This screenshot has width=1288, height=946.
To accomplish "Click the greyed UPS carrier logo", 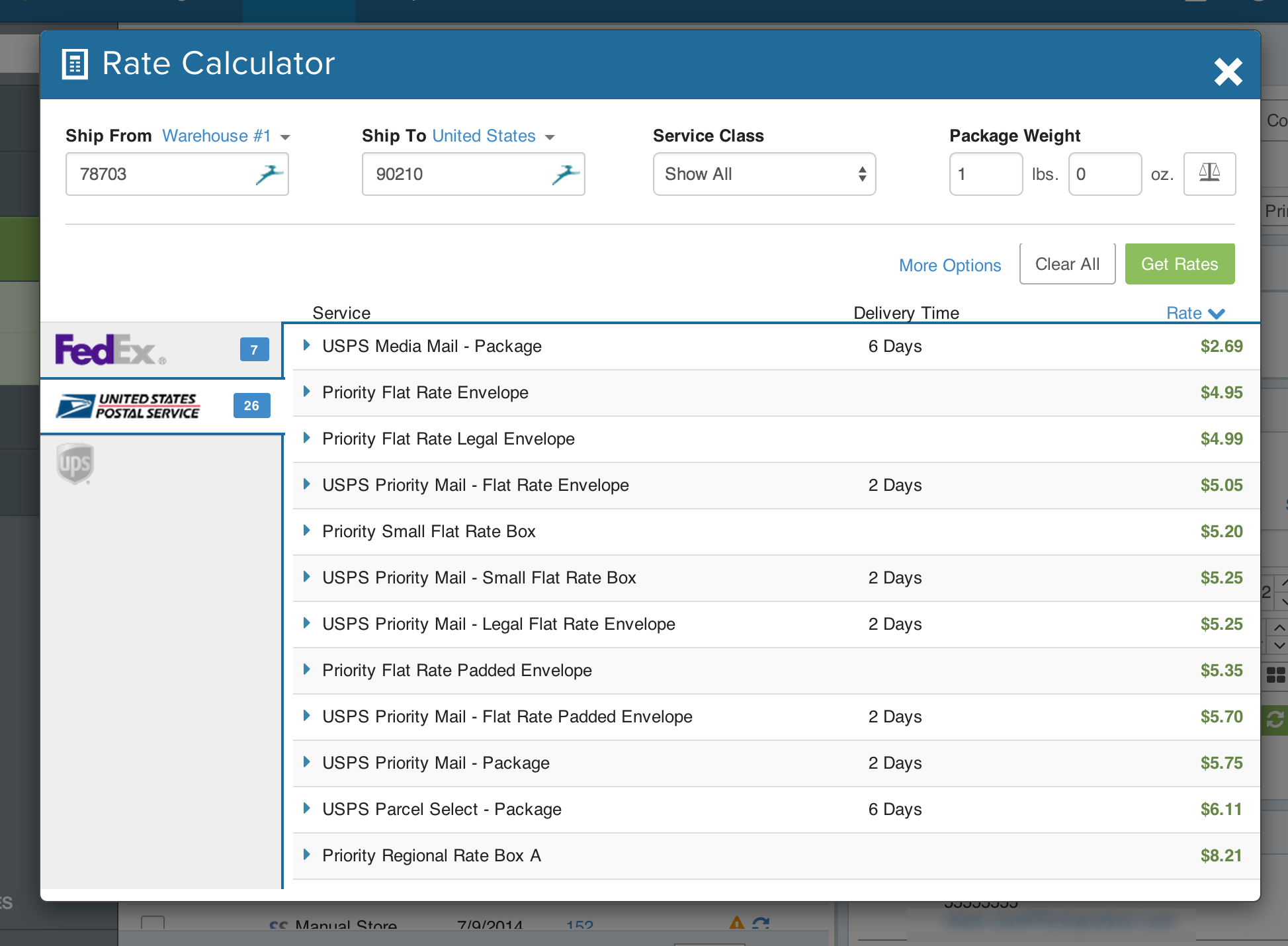I will tap(75, 464).
